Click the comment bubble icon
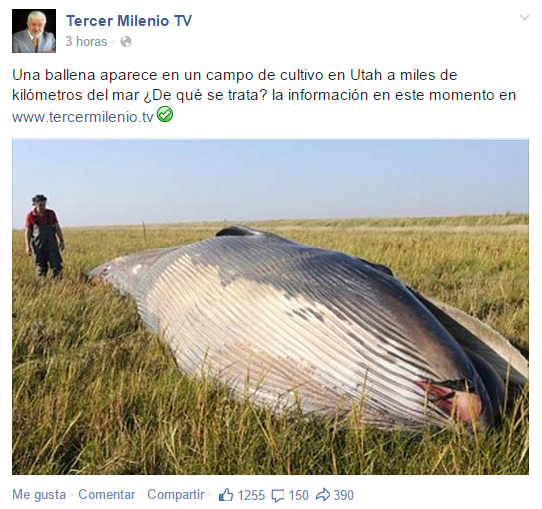The width and height of the screenshot is (542, 509). (278, 496)
